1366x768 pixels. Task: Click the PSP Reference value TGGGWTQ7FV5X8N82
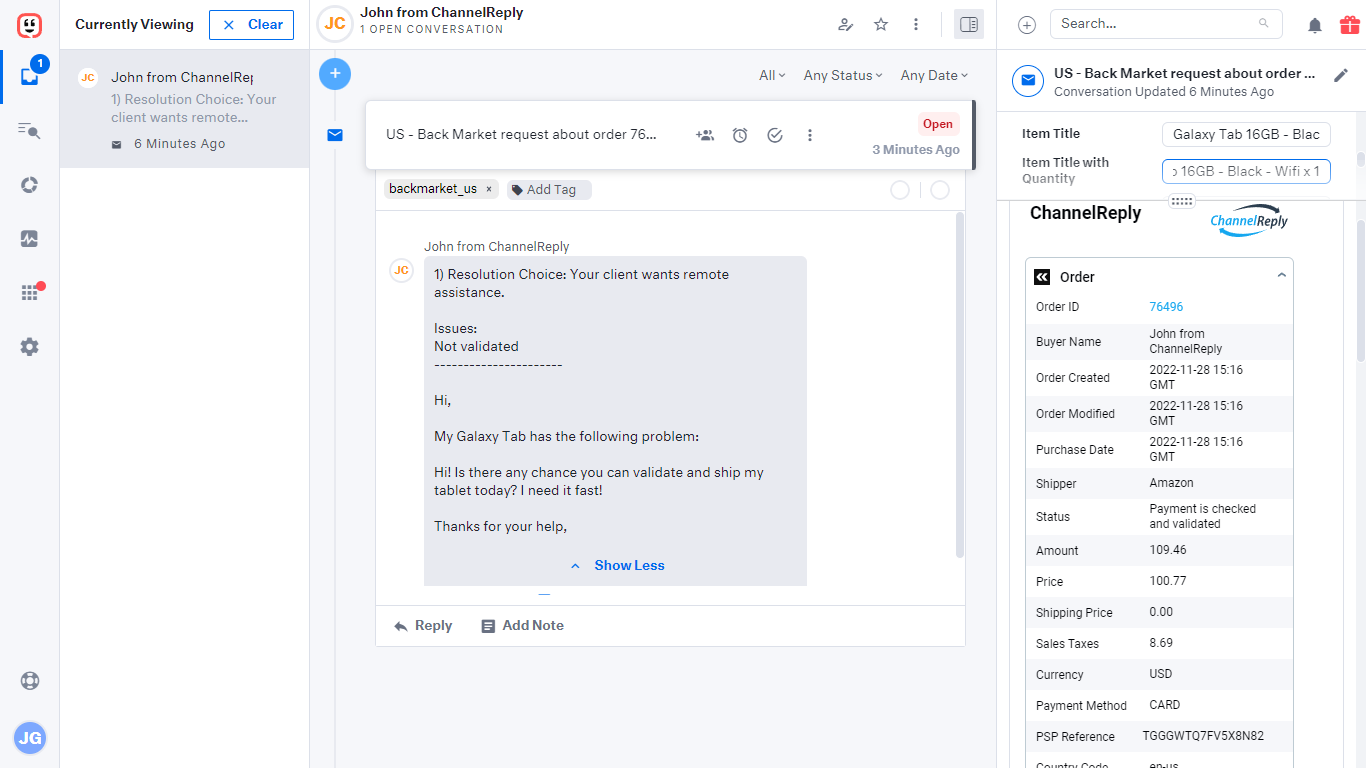(1203, 736)
